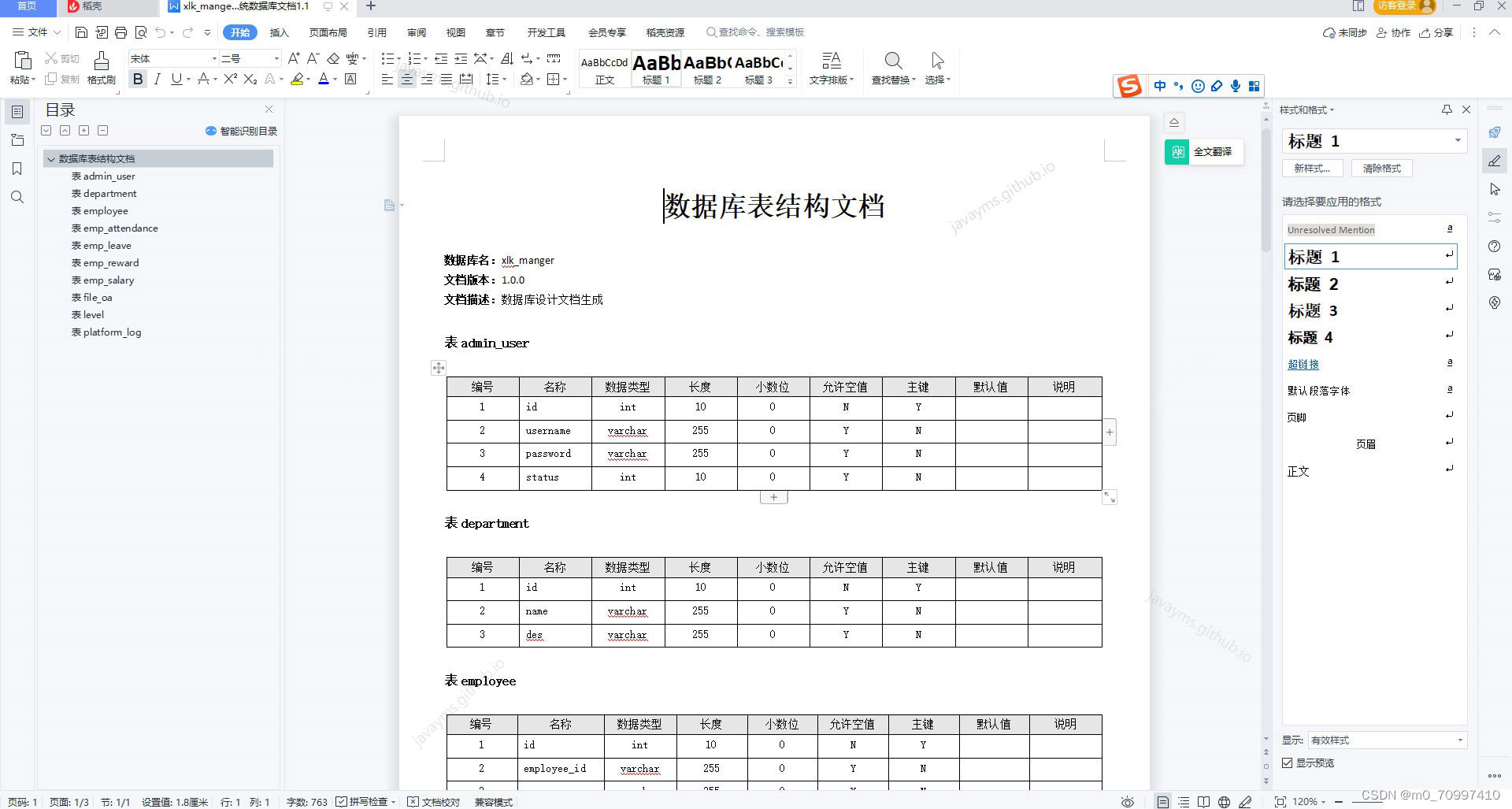1512x809 pixels.
Task: Select 表 platform_log in outline
Action: [x=106, y=332]
